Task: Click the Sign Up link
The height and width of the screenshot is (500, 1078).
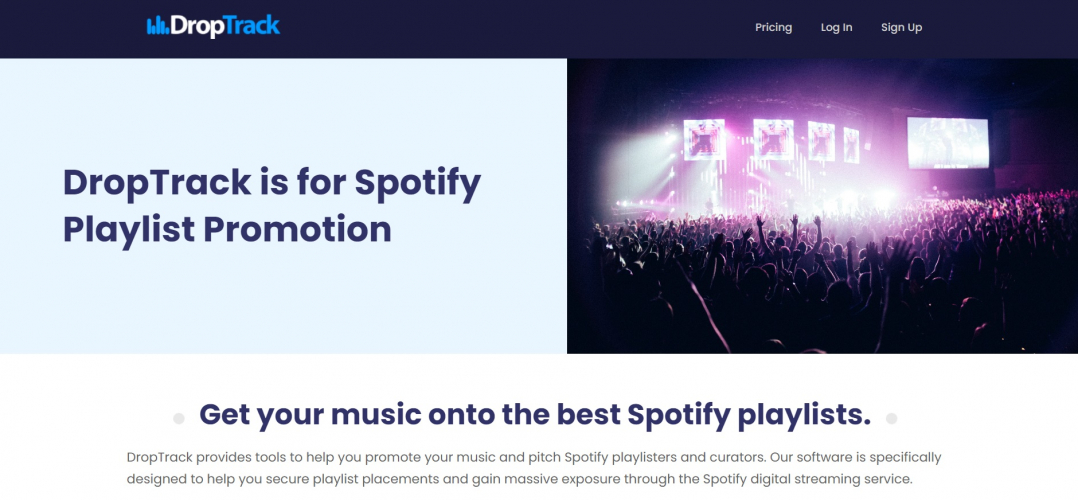Action: (x=901, y=28)
